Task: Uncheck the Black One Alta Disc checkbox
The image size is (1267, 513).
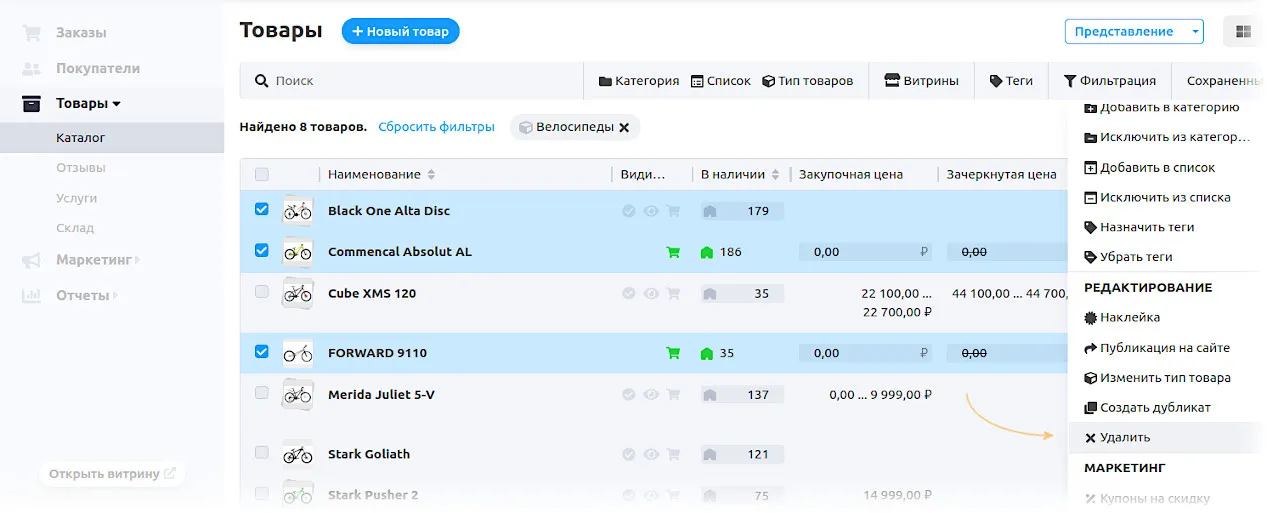Action: 262,210
